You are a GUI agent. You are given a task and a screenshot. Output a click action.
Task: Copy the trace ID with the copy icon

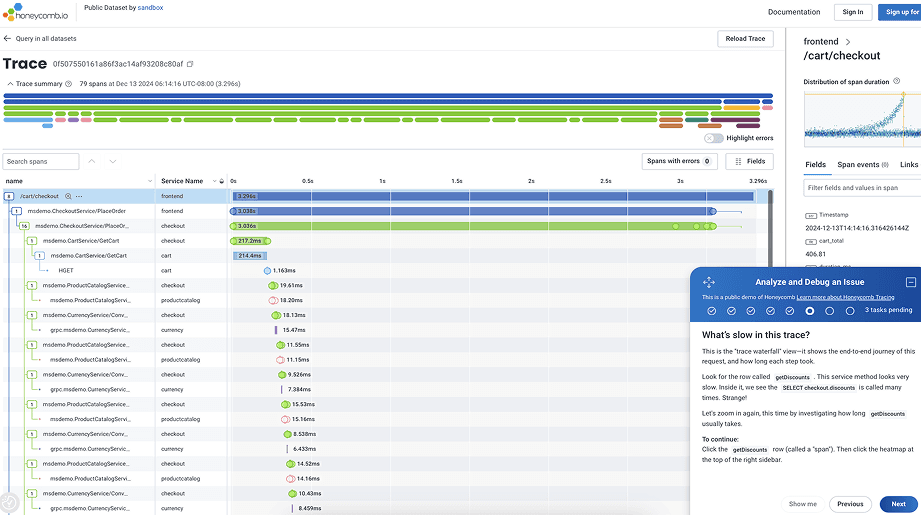click(x=190, y=64)
